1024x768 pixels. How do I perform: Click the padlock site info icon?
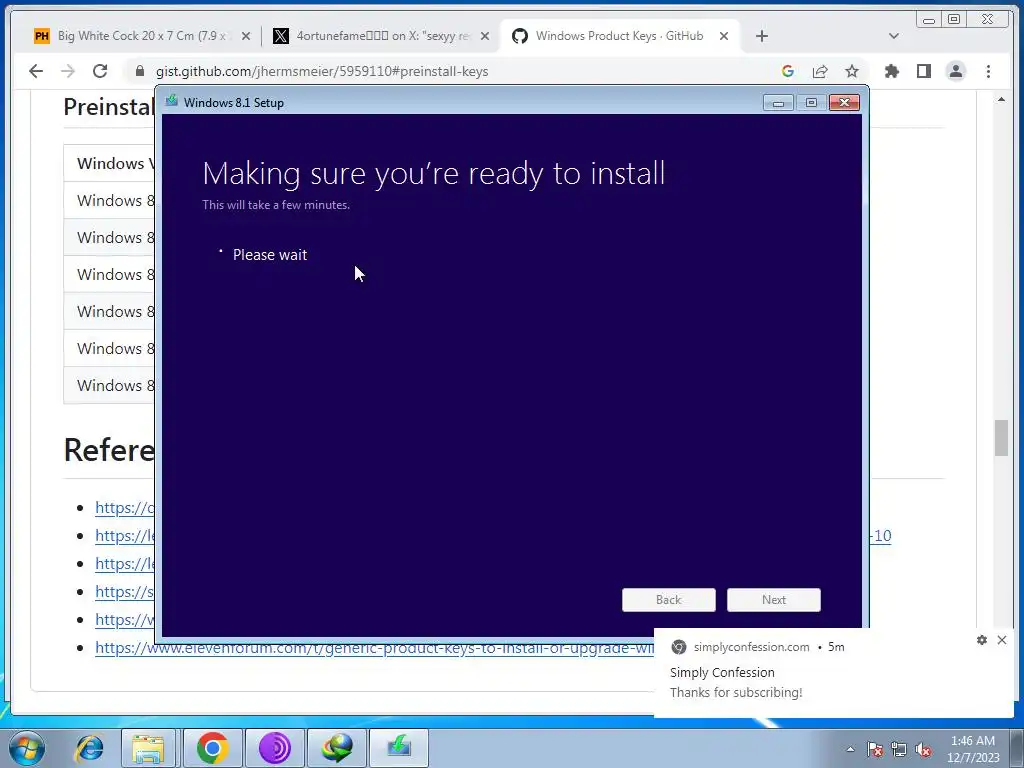pos(139,71)
